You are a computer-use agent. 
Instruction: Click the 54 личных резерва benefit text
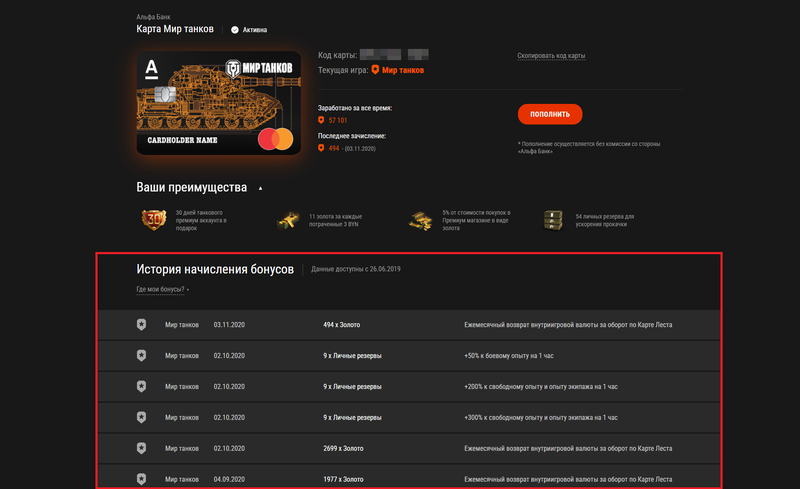pyautogui.click(x=605, y=220)
